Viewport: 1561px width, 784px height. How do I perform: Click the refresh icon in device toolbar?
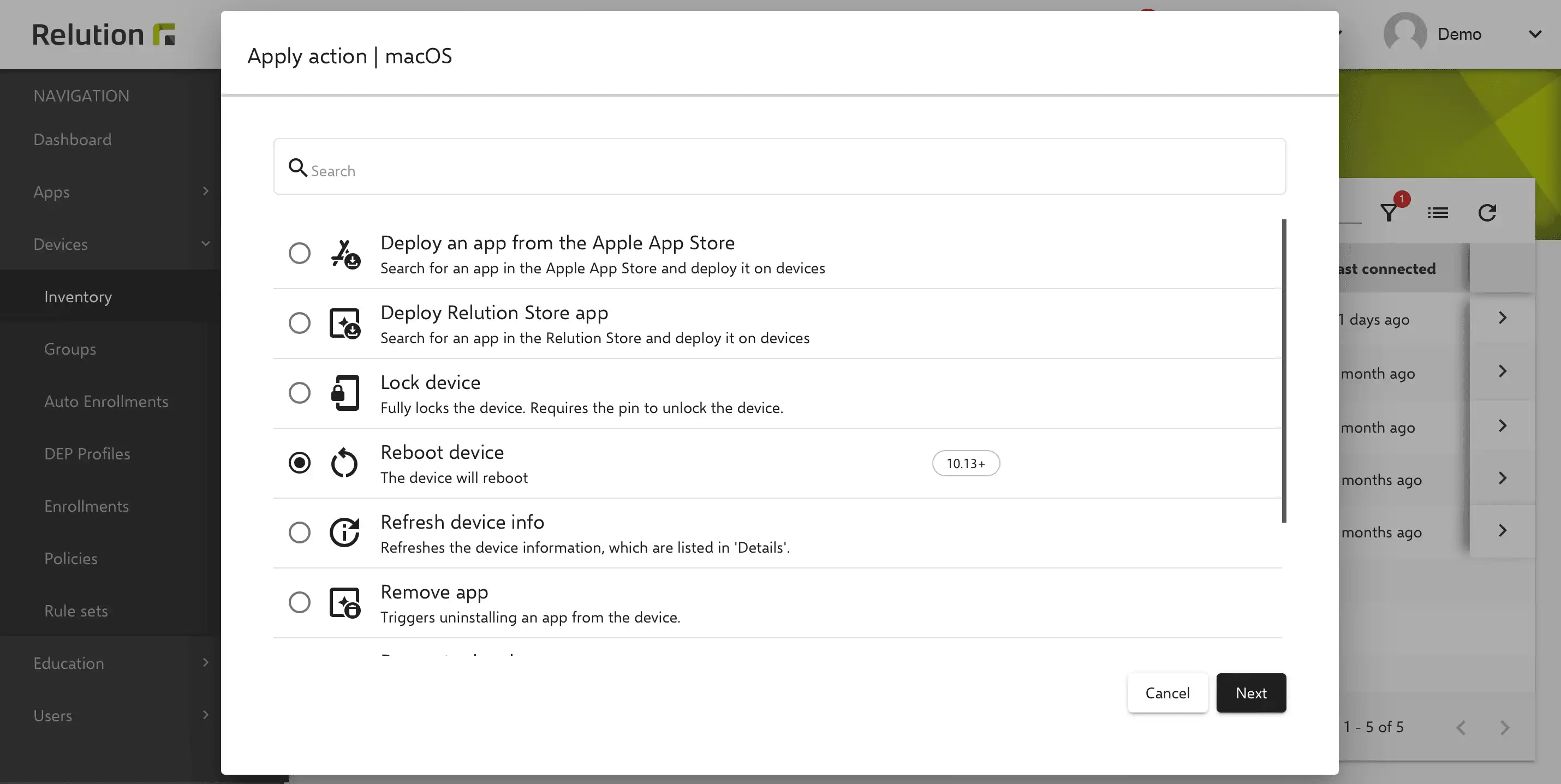(1487, 213)
